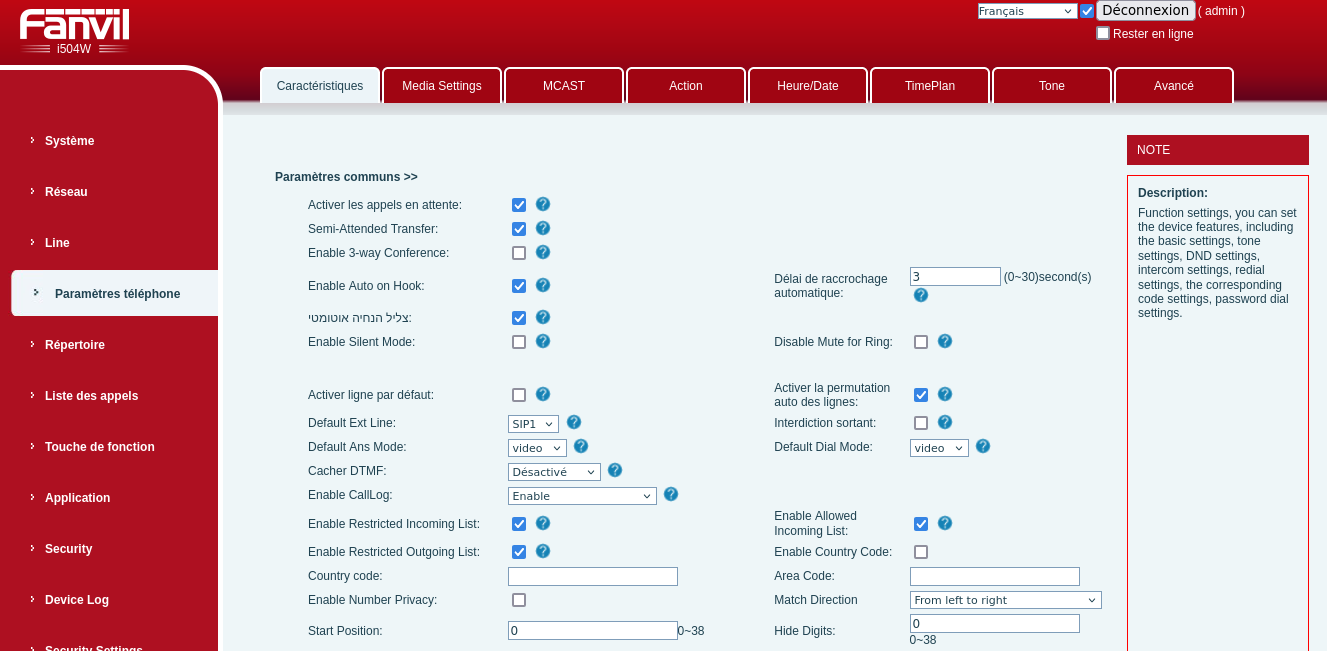
Task: Show help for Disable Mute for Ring
Action: pos(945,341)
